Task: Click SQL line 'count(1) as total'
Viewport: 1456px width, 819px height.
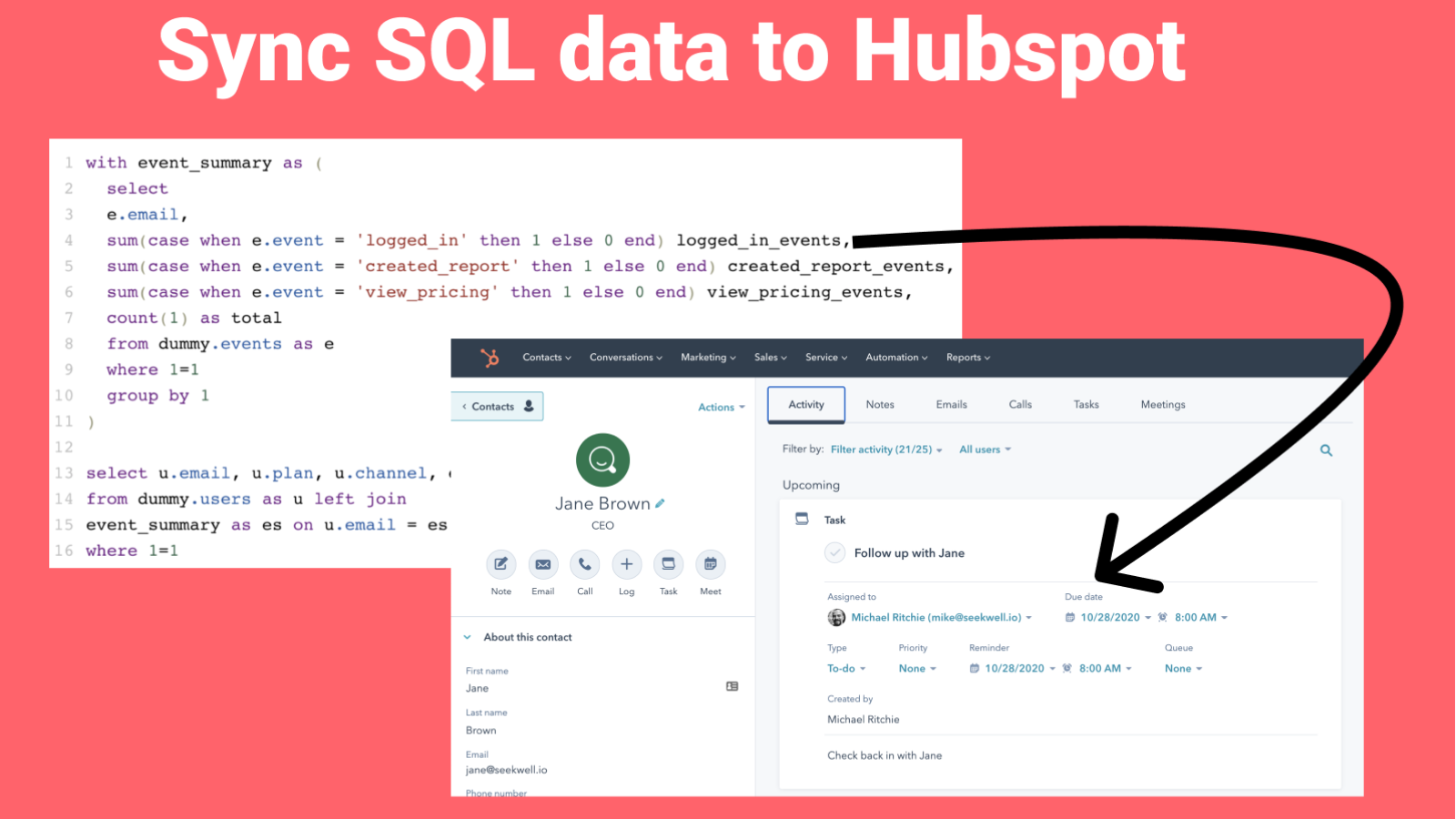Action: click(x=194, y=318)
